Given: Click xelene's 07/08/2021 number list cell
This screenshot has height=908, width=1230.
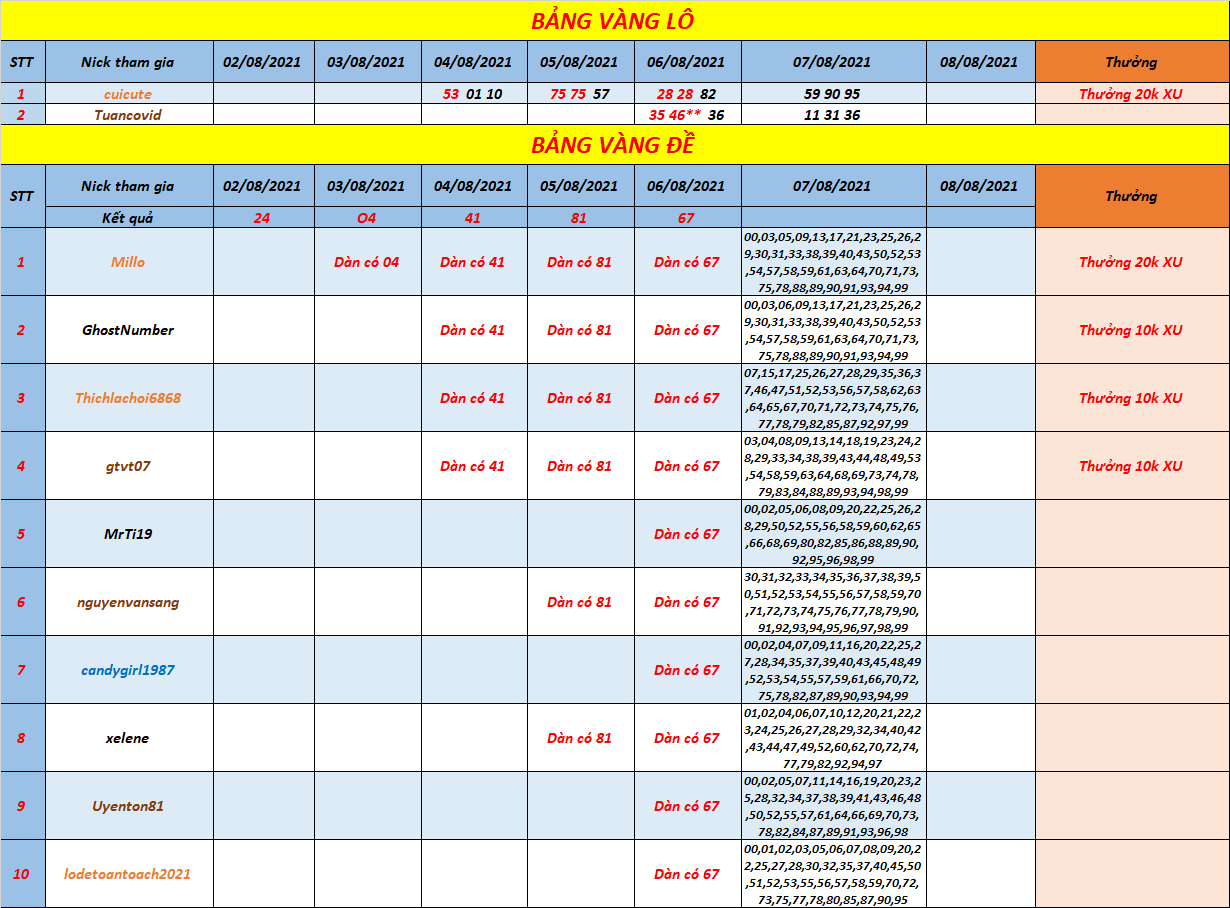Looking at the screenshot, I should point(833,738).
